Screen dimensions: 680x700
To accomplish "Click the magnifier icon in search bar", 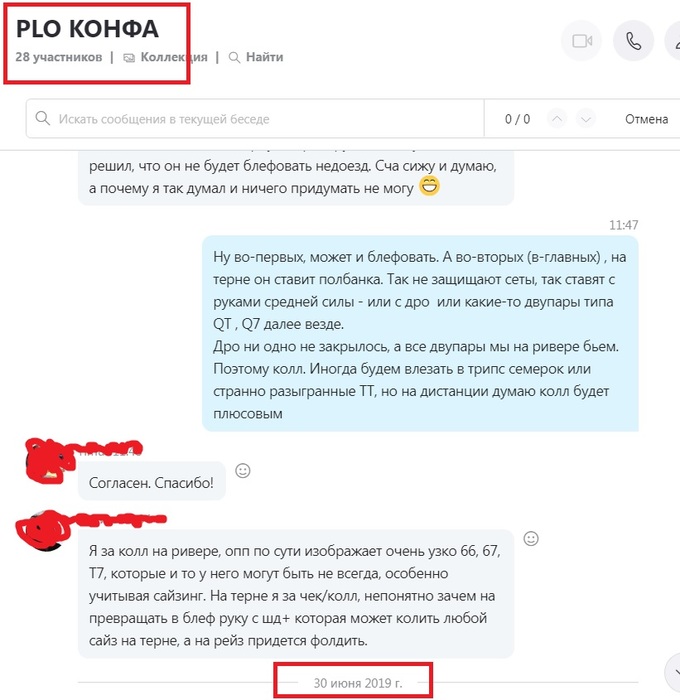I will (43, 119).
